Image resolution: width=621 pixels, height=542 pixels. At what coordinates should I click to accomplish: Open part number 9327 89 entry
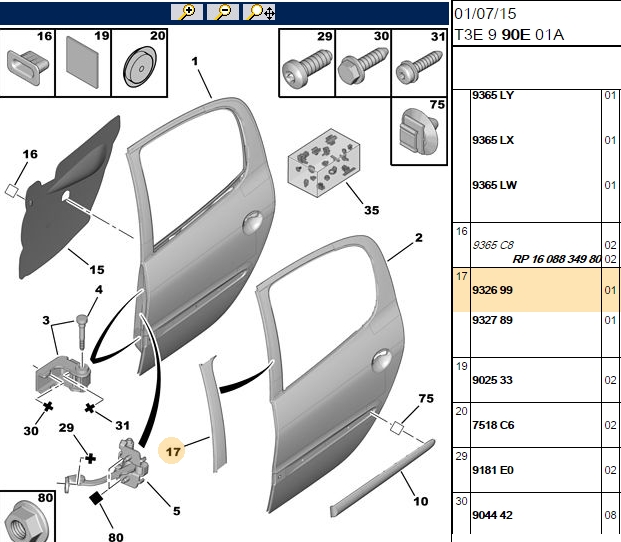click(492, 320)
